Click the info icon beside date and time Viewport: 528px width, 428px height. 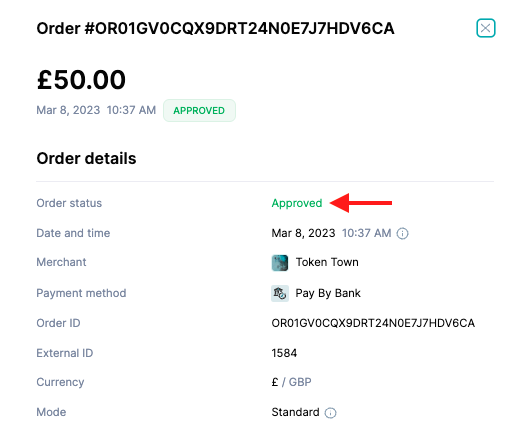(402, 233)
